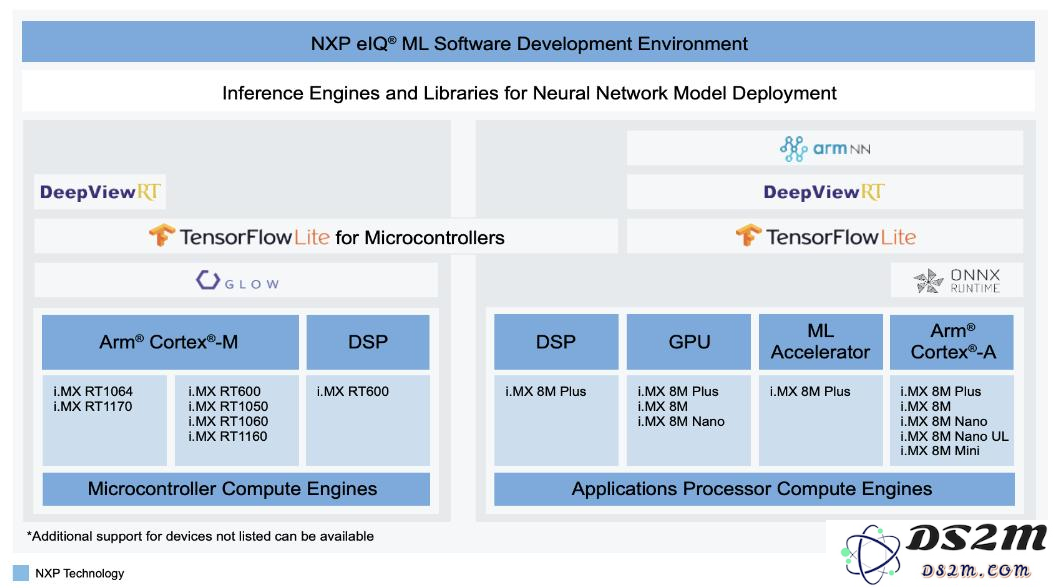1064x588 pixels.
Task: Click the plain "i.MX 8M" entry under GPU
Action: pyautogui.click(x=662, y=406)
